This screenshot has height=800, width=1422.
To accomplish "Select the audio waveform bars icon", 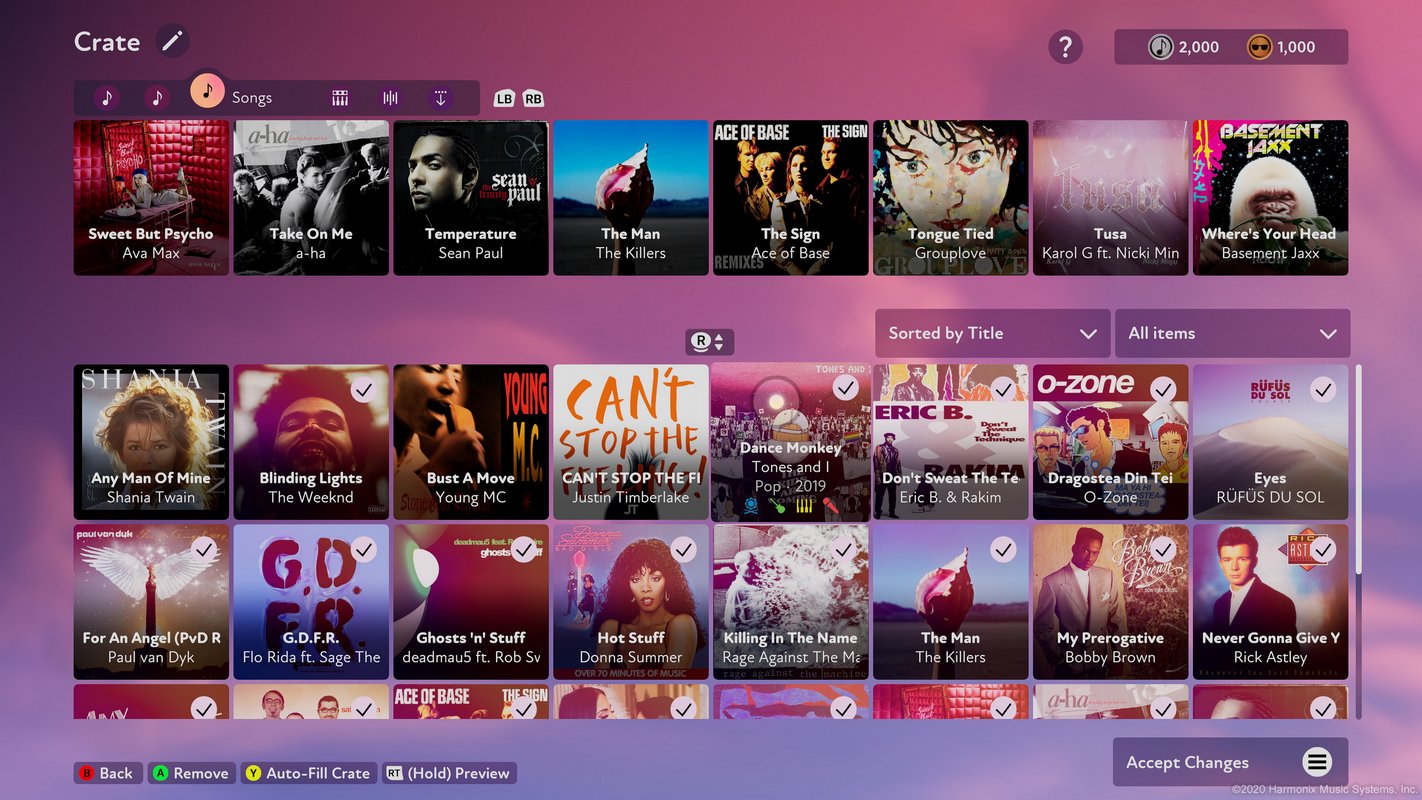I will coord(390,98).
